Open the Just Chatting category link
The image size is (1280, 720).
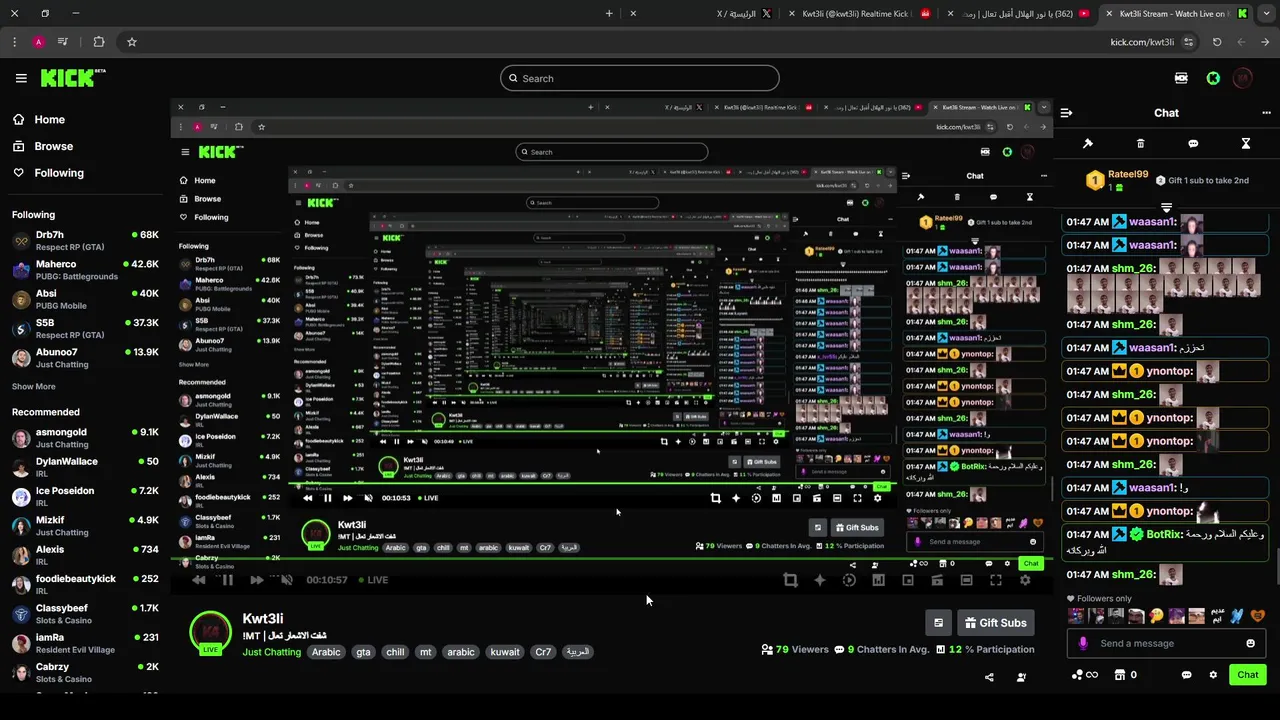tap(271, 652)
